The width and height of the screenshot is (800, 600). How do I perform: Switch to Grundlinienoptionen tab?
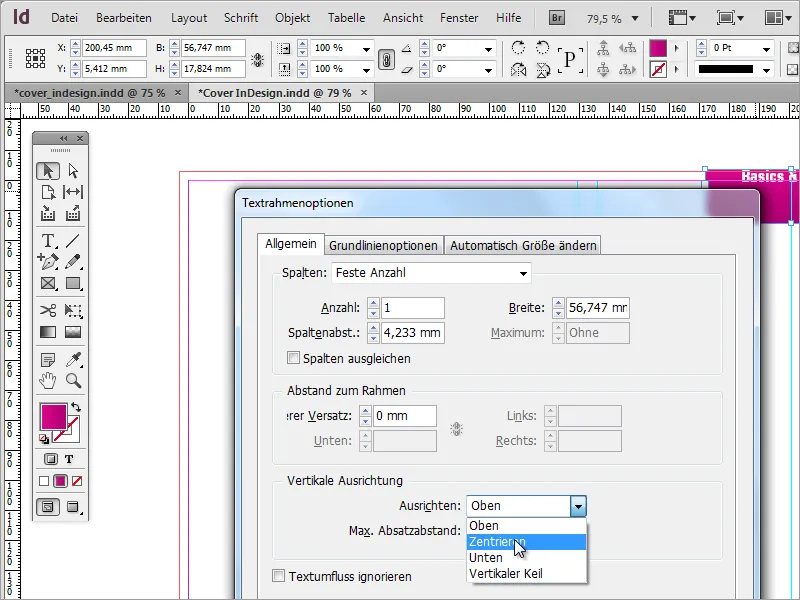[383, 245]
